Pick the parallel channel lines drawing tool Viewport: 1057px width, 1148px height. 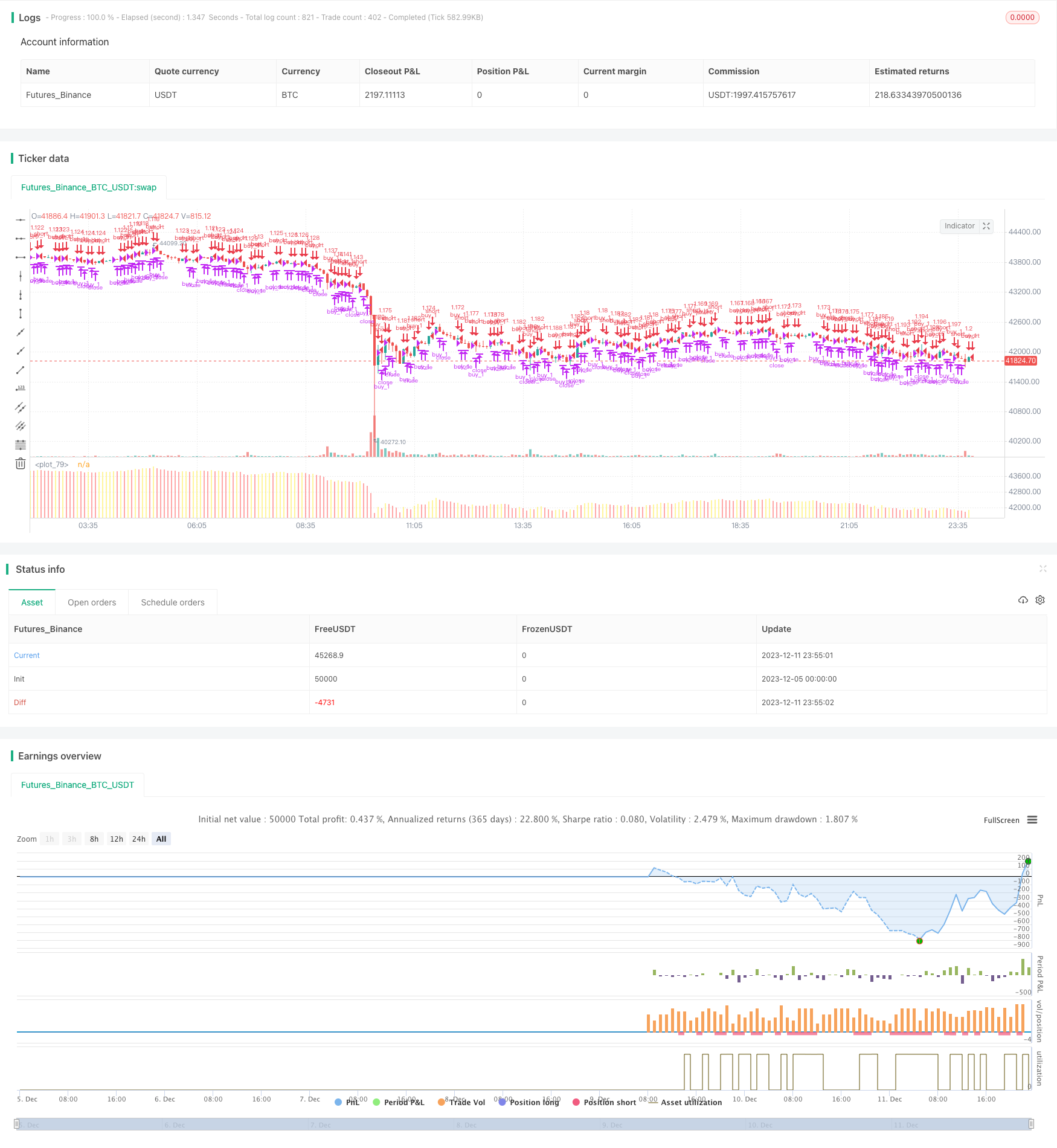(21, 407)
